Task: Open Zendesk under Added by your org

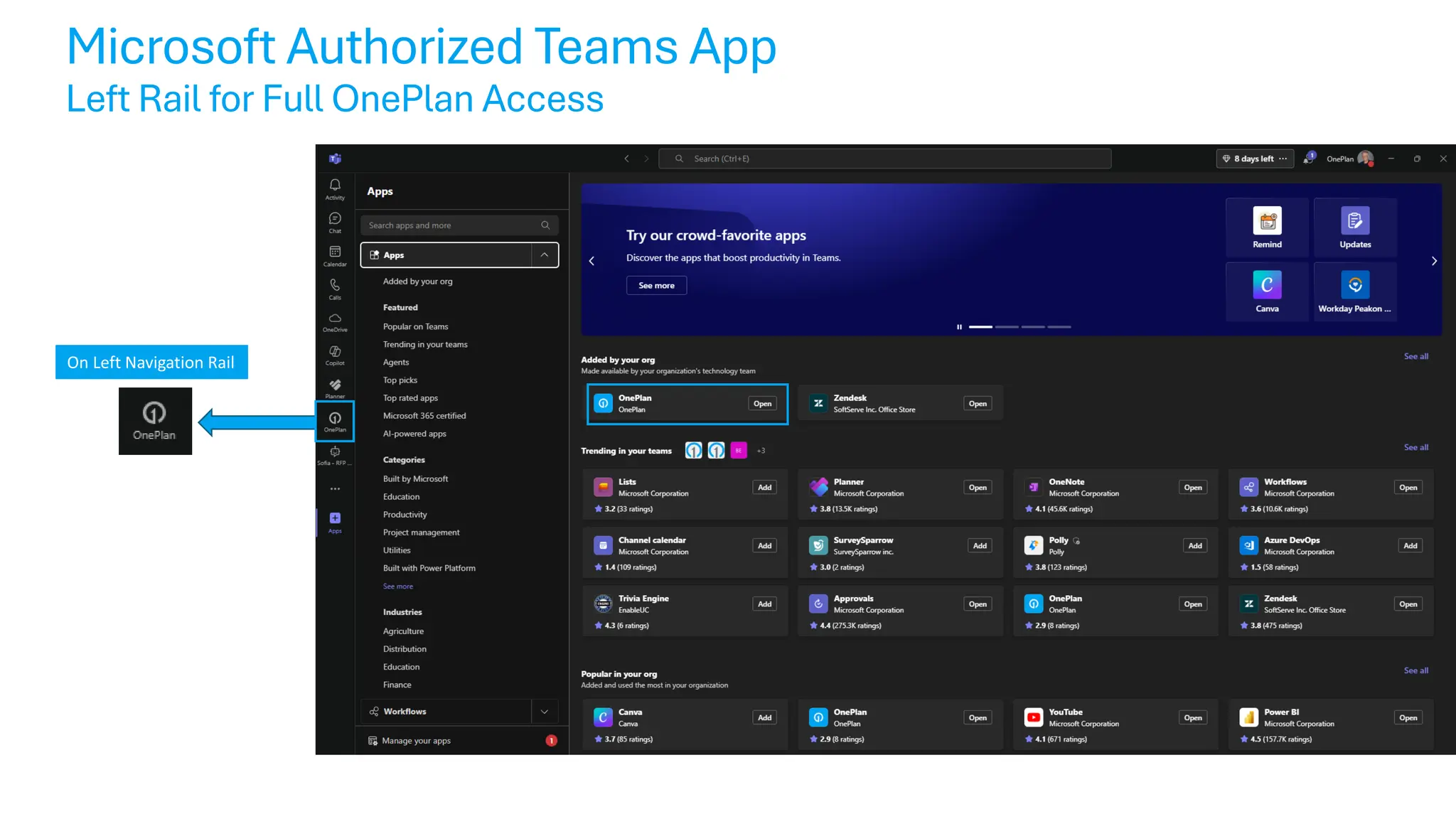Action: [x=978, y=404]
